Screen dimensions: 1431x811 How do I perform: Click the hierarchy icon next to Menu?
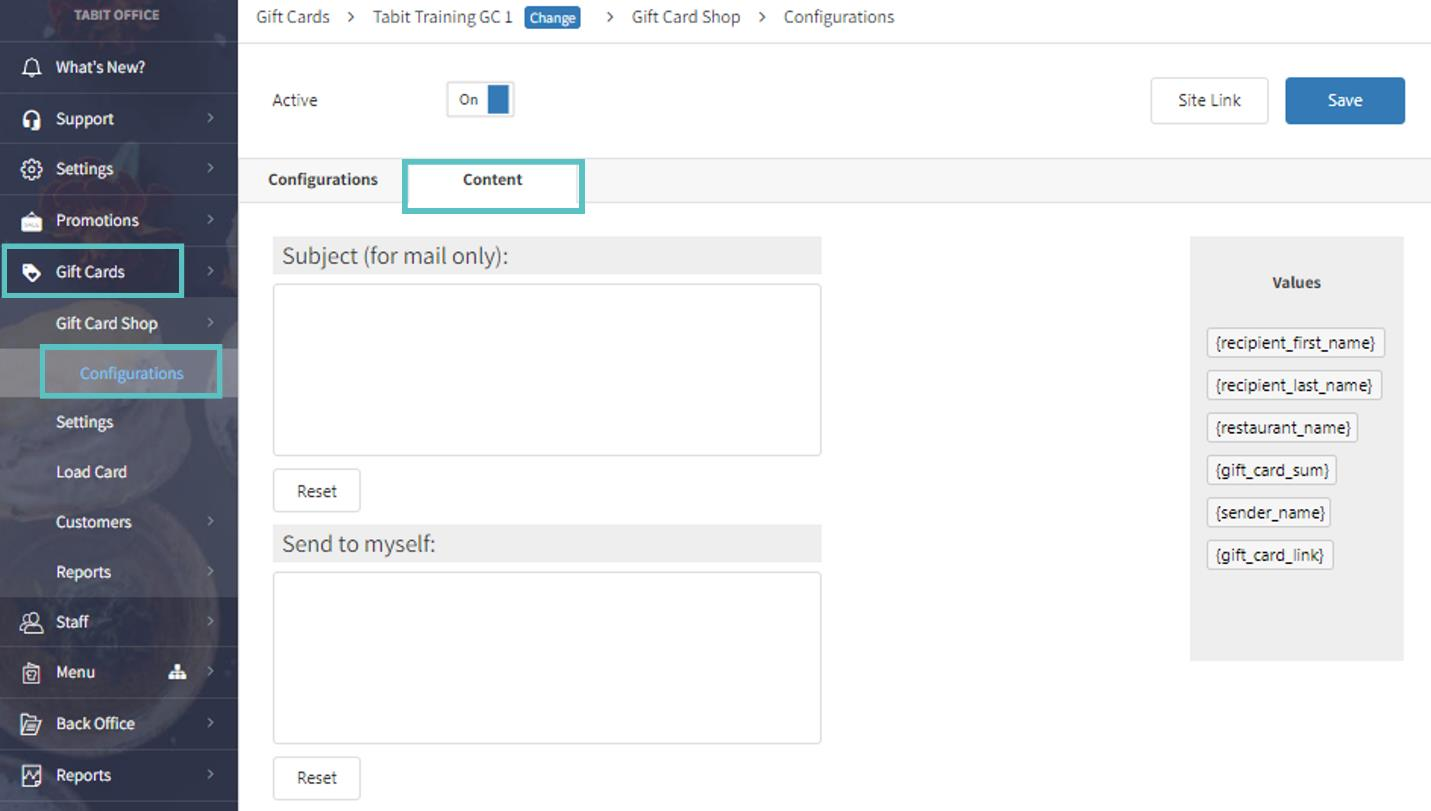177,672
